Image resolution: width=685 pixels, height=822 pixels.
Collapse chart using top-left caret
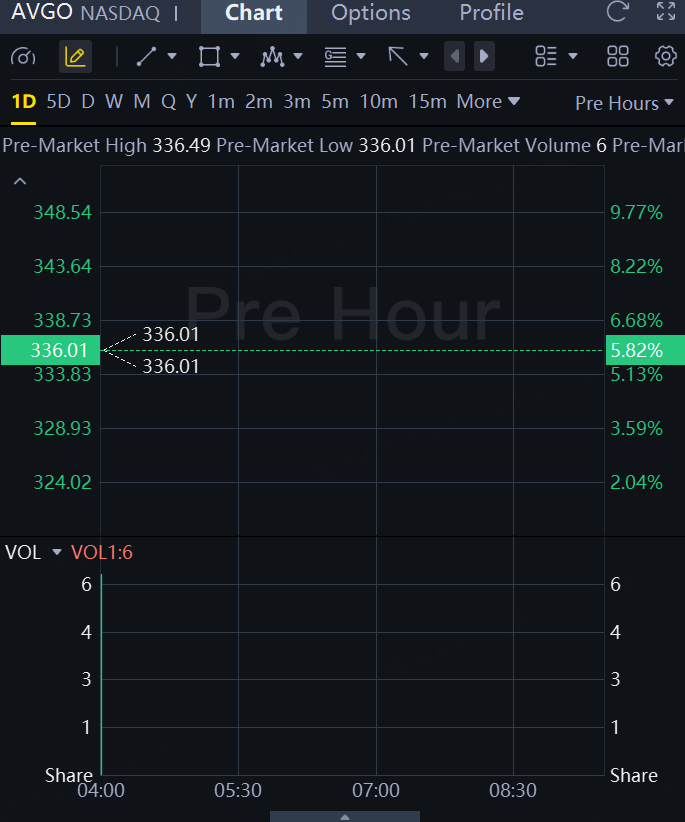20,181
